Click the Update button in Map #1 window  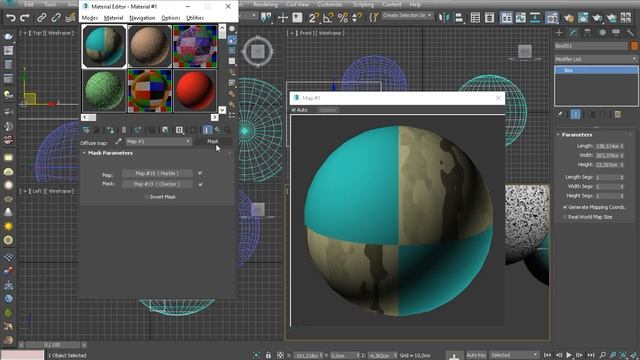(x=327, y=110)
